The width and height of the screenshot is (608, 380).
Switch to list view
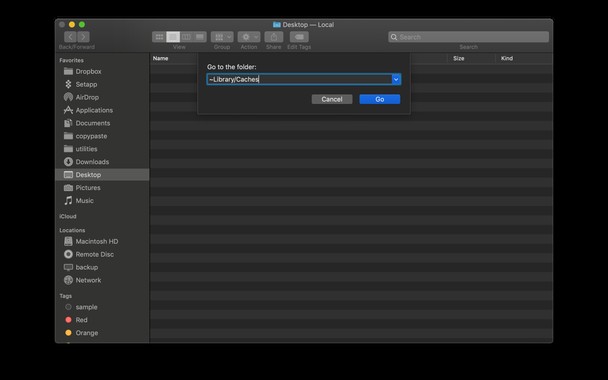tap(173, 37)
